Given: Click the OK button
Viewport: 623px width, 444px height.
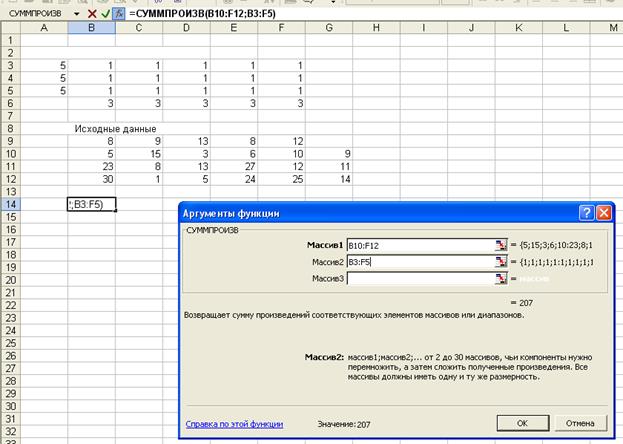Looking at the screenshot, I should pos(523,423).
